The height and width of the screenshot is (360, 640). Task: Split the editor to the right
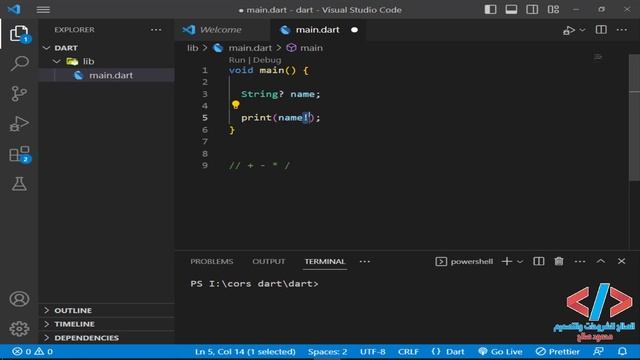pyautogui.click(x=601, y=30)
